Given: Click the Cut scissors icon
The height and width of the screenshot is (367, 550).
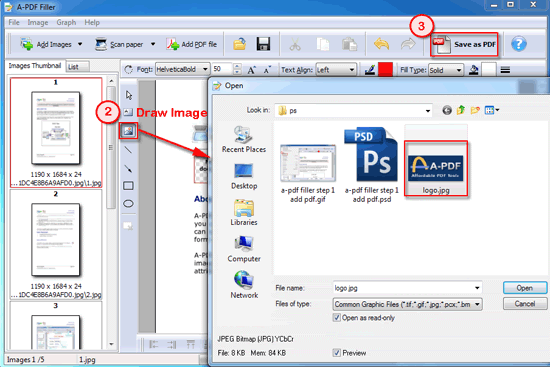Looking at the screenshot, I should [295, 45].
